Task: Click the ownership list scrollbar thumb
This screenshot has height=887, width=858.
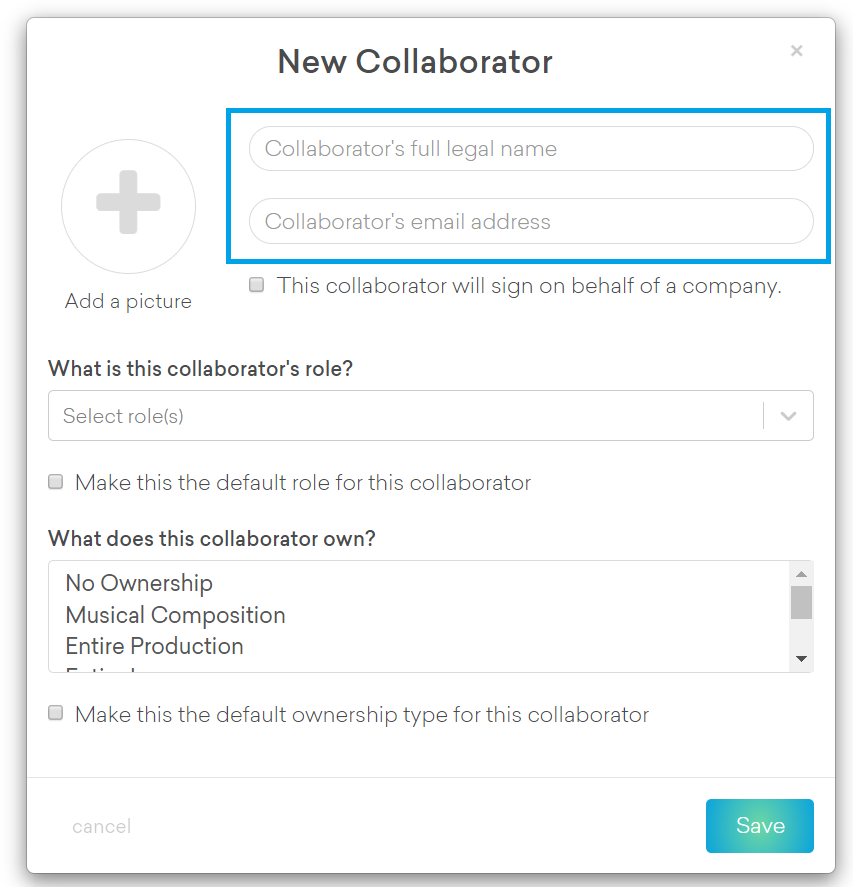Action: click(x=801, y=603)
